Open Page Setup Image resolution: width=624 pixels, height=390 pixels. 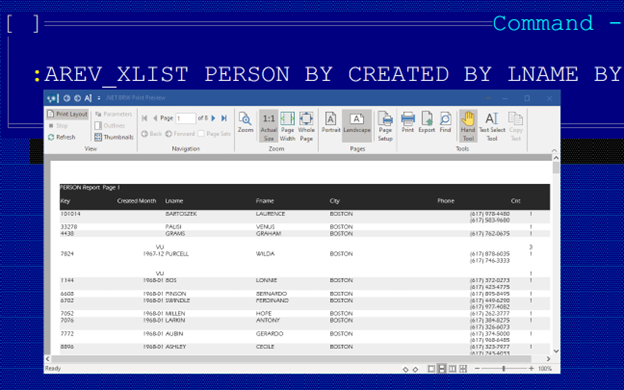385,126
